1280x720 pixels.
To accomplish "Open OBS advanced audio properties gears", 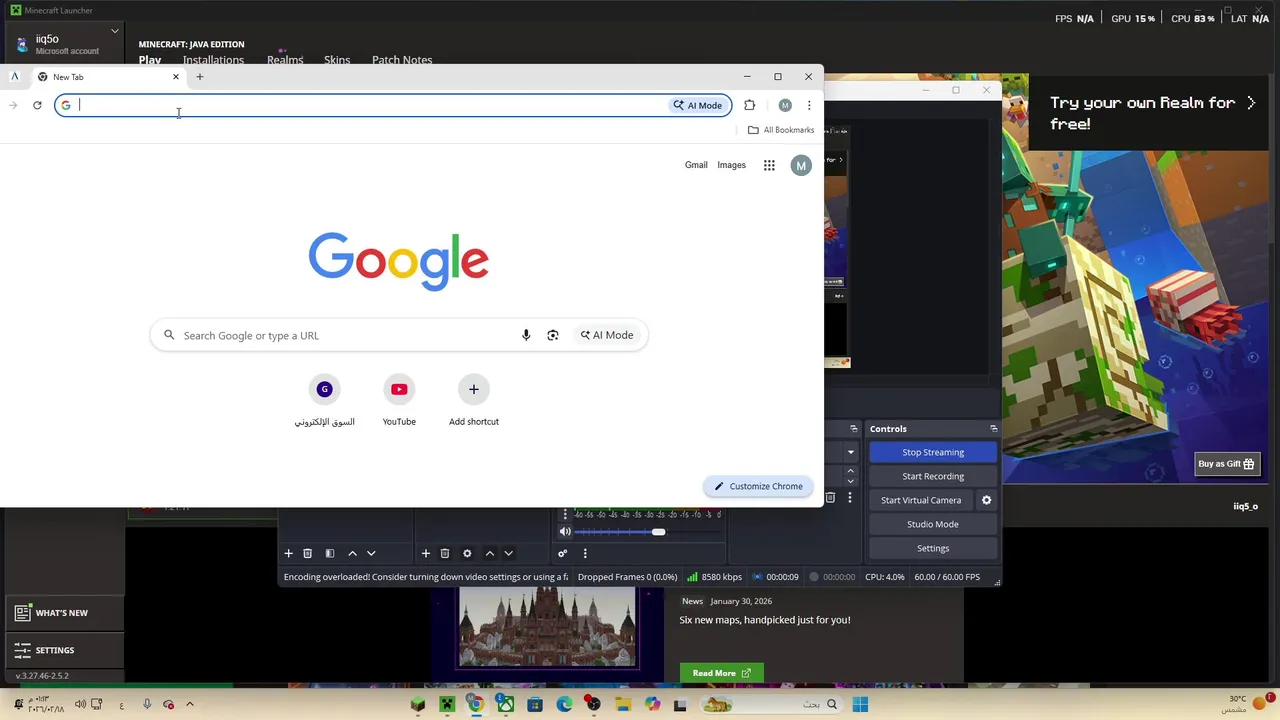I will 562,553.
